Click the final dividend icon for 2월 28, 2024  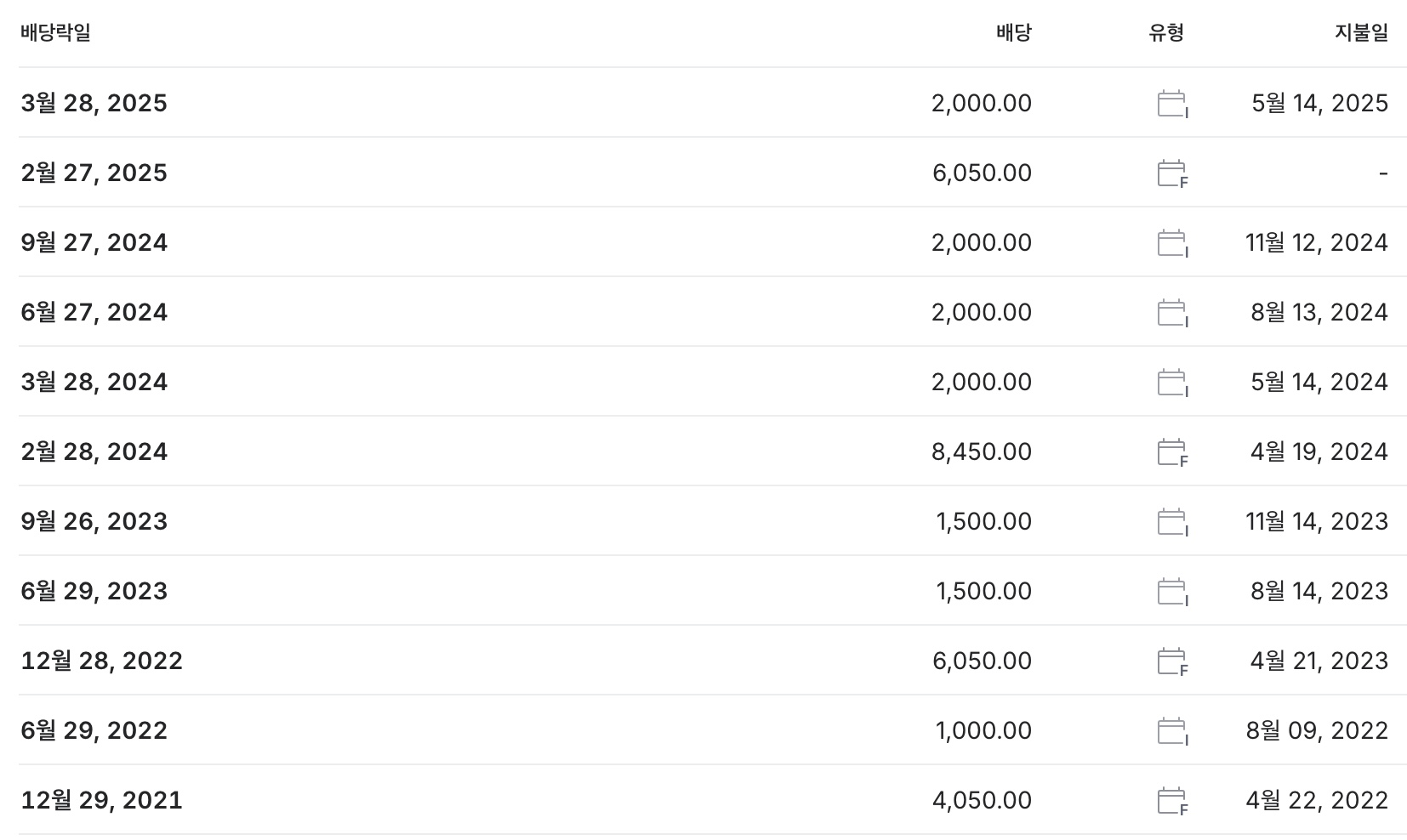(x=1172, y=452)
